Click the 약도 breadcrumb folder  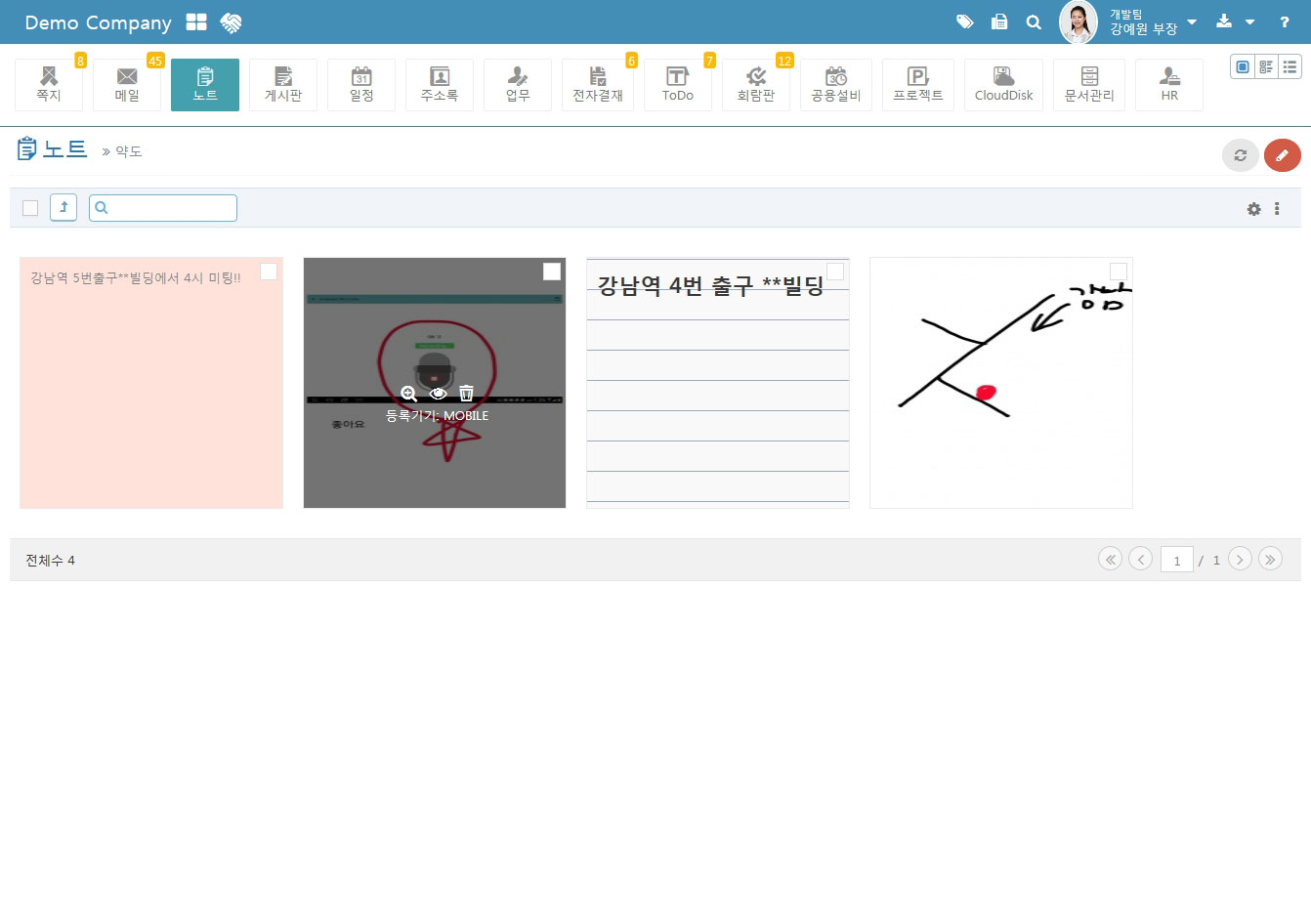(x=129, y=151)
